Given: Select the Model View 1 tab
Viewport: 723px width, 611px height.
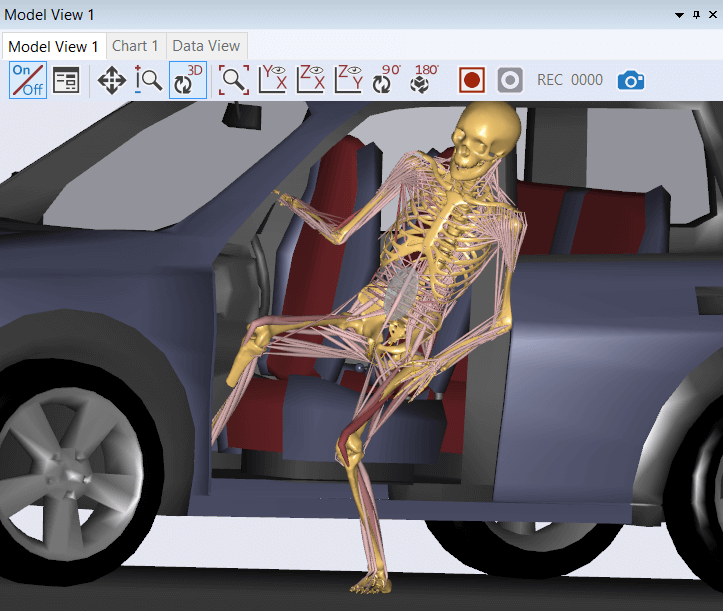Looking at the screenshot, I should [x=53, y=47].
